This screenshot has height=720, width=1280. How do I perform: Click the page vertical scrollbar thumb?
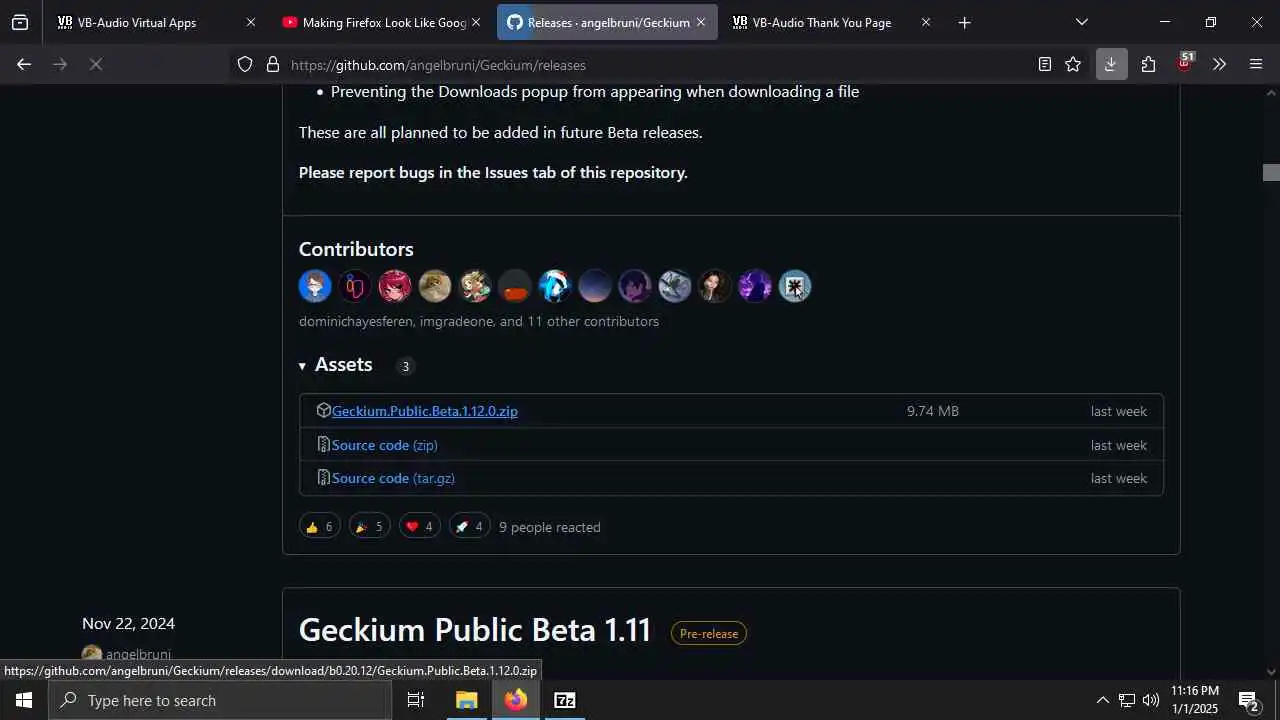1271,172
